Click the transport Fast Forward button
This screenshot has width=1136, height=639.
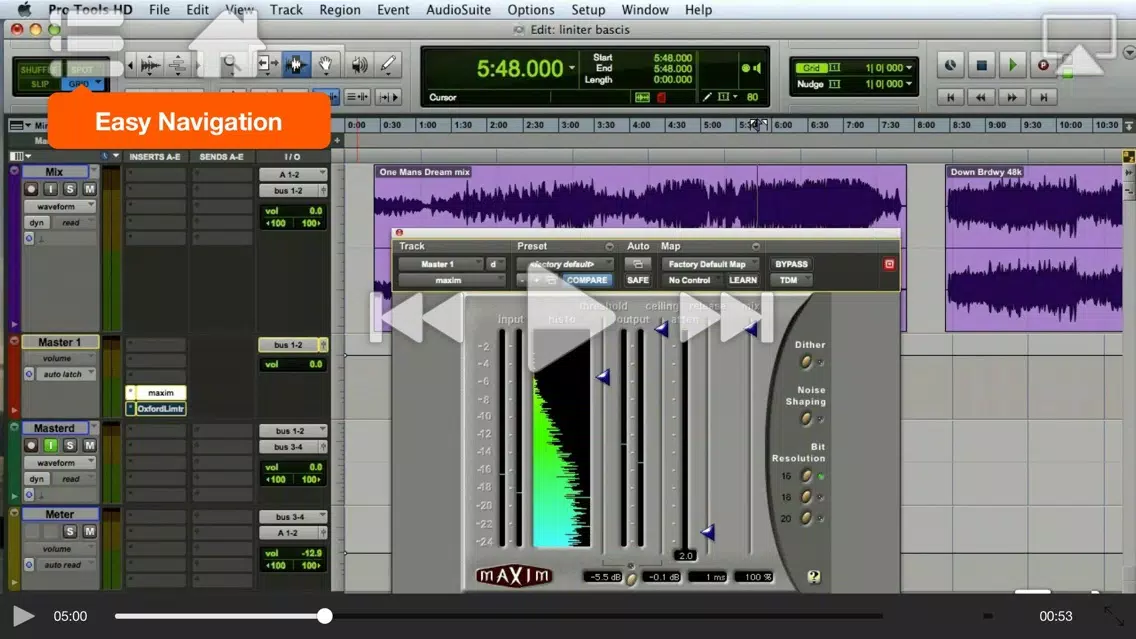tap(1012, 97)
